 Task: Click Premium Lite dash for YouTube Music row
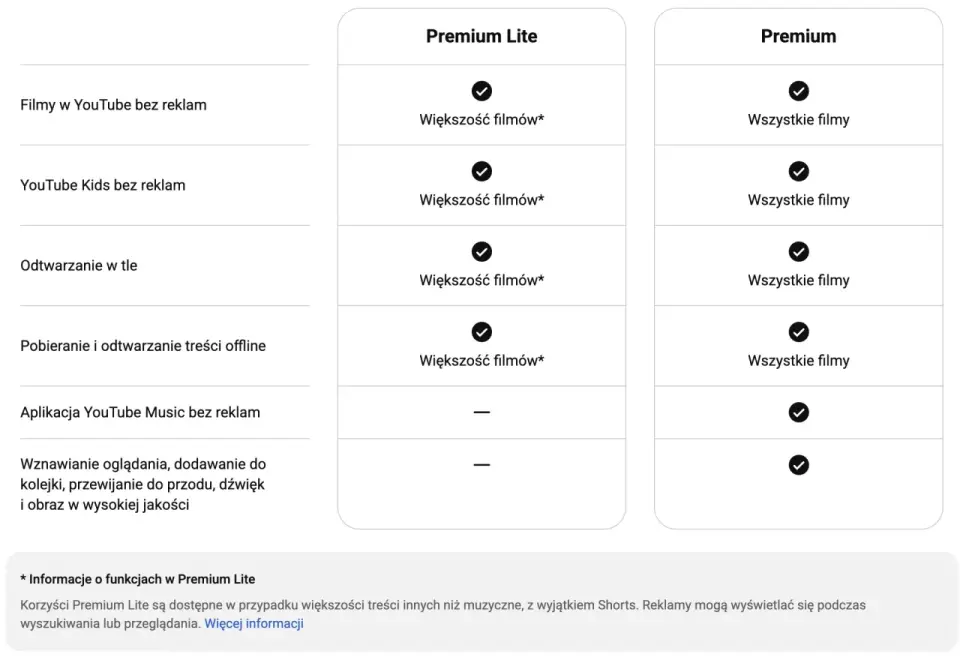tap(481, 412)
